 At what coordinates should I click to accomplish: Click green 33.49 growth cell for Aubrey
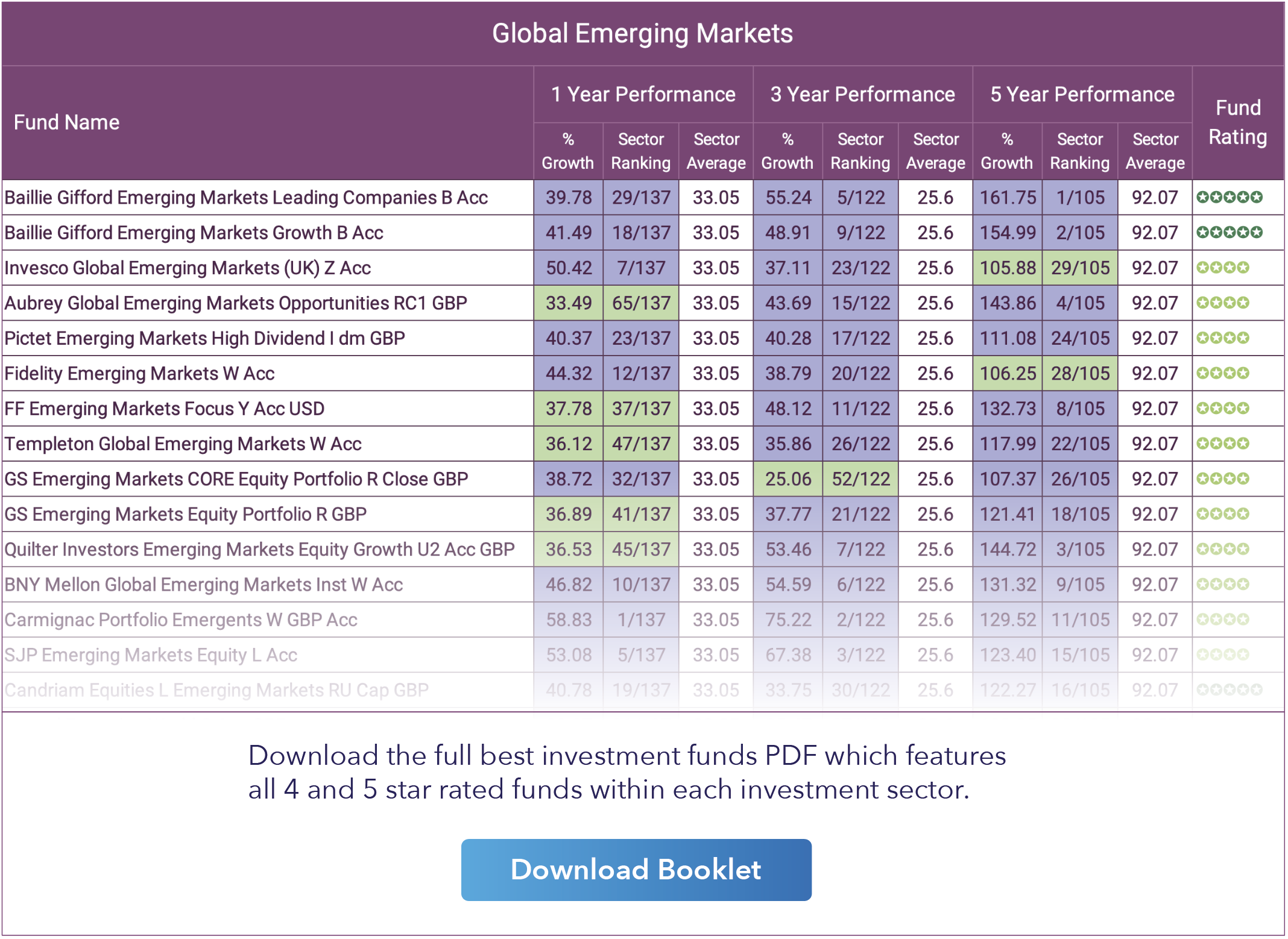click(x=568, y=303)
